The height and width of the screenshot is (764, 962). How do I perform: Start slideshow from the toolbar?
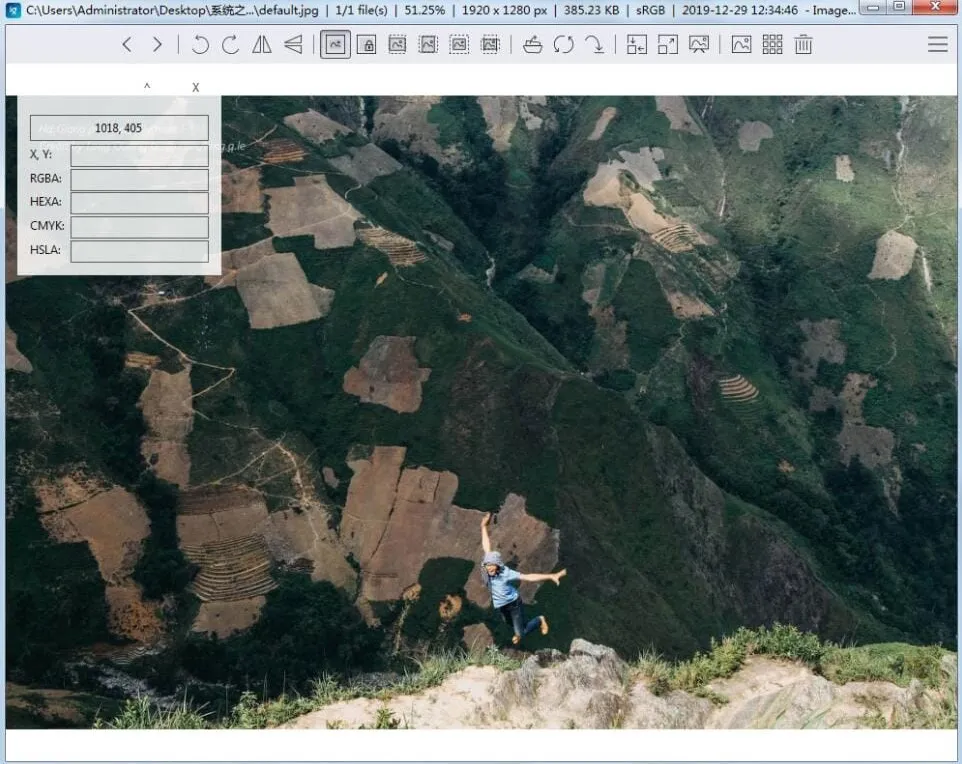pyautogui.click(x=699, y=45)
